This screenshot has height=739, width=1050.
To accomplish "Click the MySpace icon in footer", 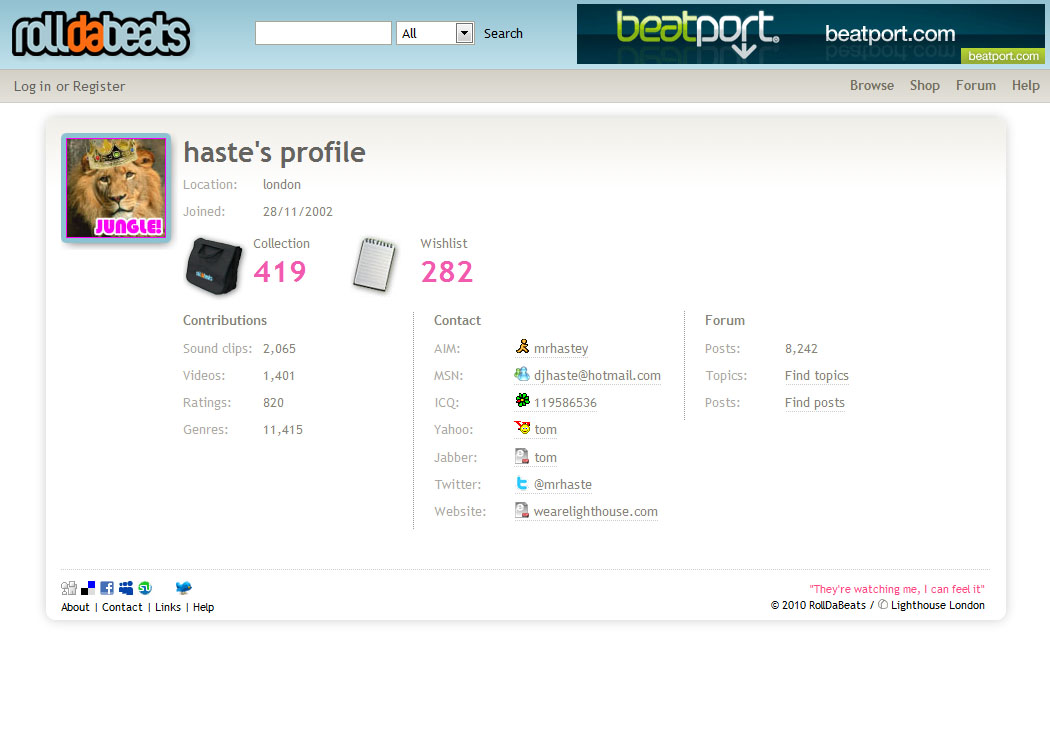I will tap(126, 588).
